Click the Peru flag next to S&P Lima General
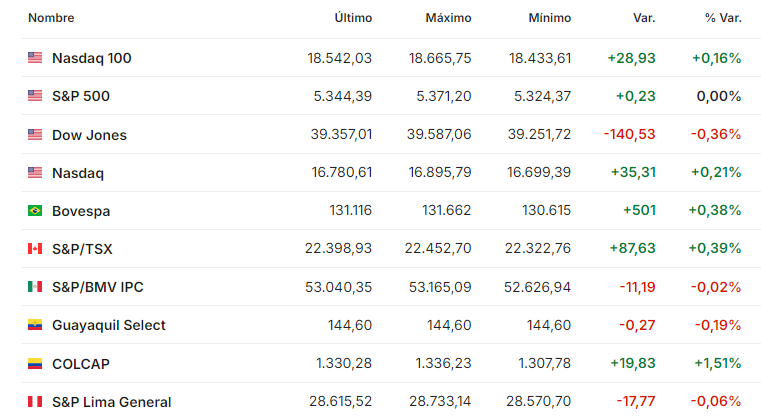Viewport: 761px width, 418px height. (35, 401)
